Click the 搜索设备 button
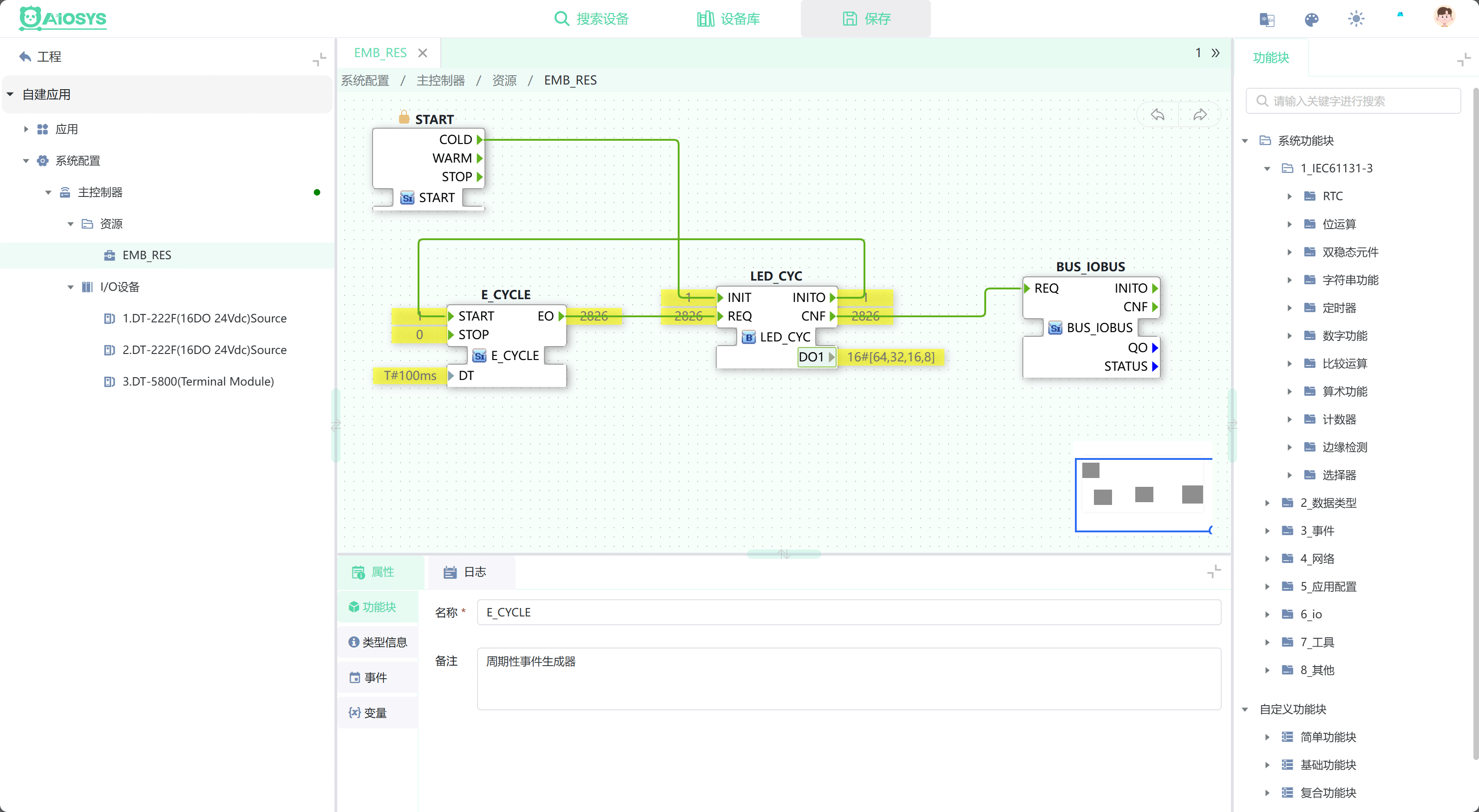The width and height of the screenshot is (1479, 812). 591,19
